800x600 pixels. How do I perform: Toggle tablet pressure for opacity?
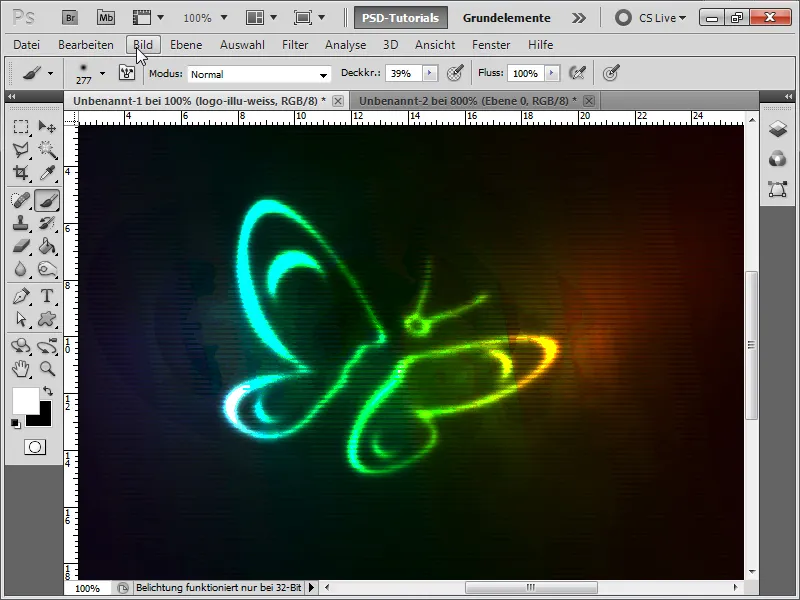pyautogui.click(x=455, y=73)
